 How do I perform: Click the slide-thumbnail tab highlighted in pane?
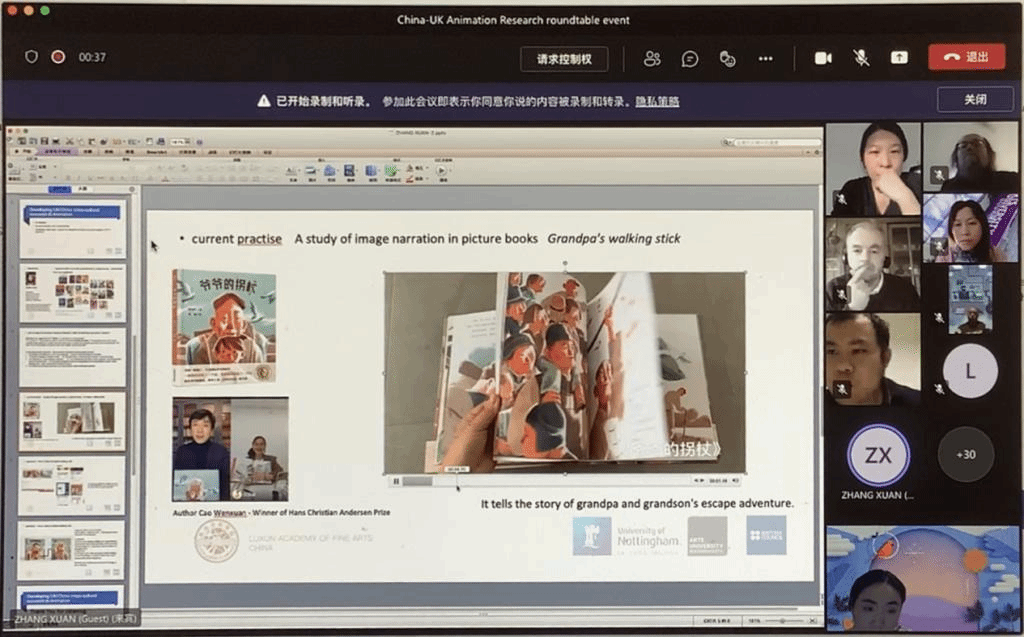pyautogui.click(x=60, y=189)
